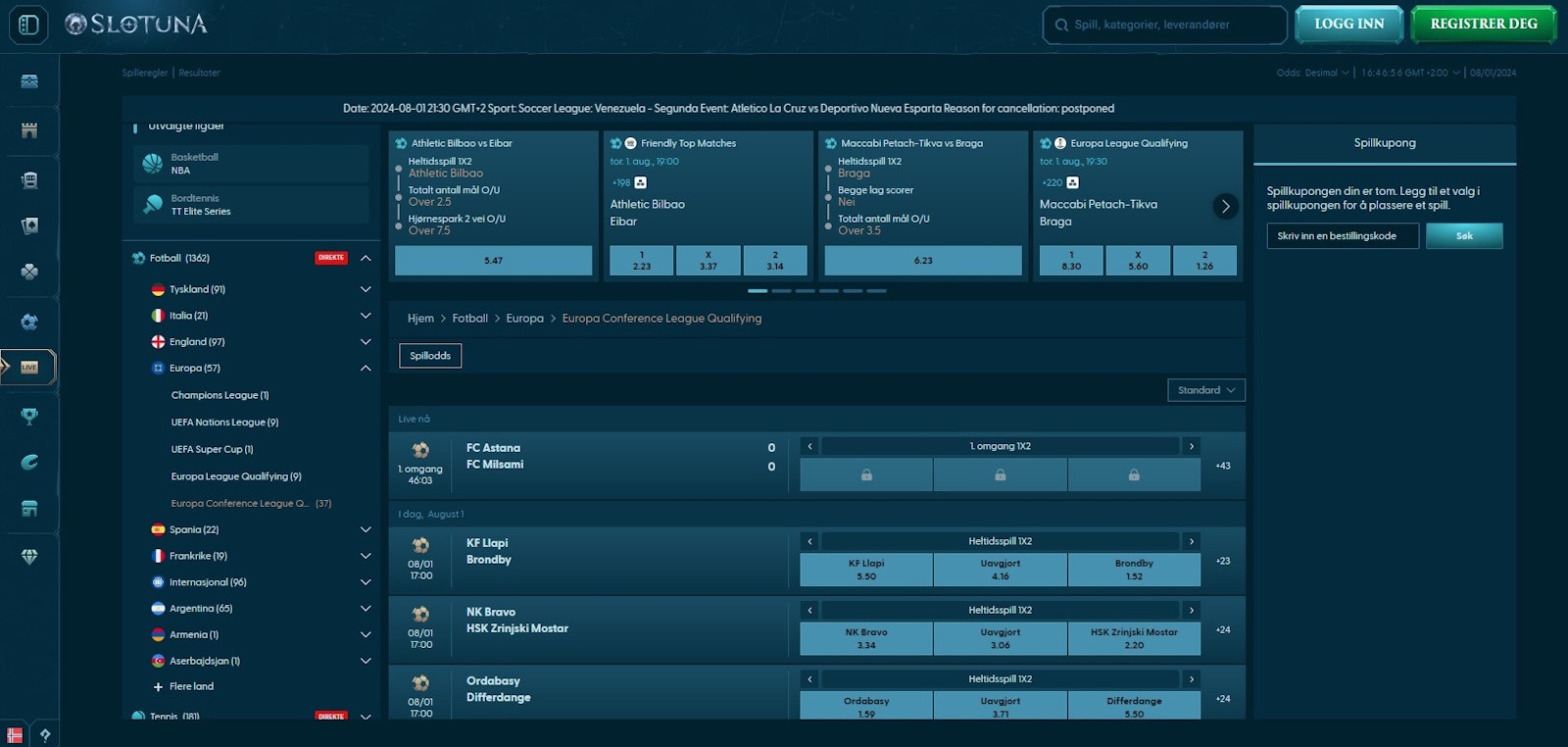Open tournaments via trophy sidebar icon
The image size is (1568, 747).
coord(29,416)
